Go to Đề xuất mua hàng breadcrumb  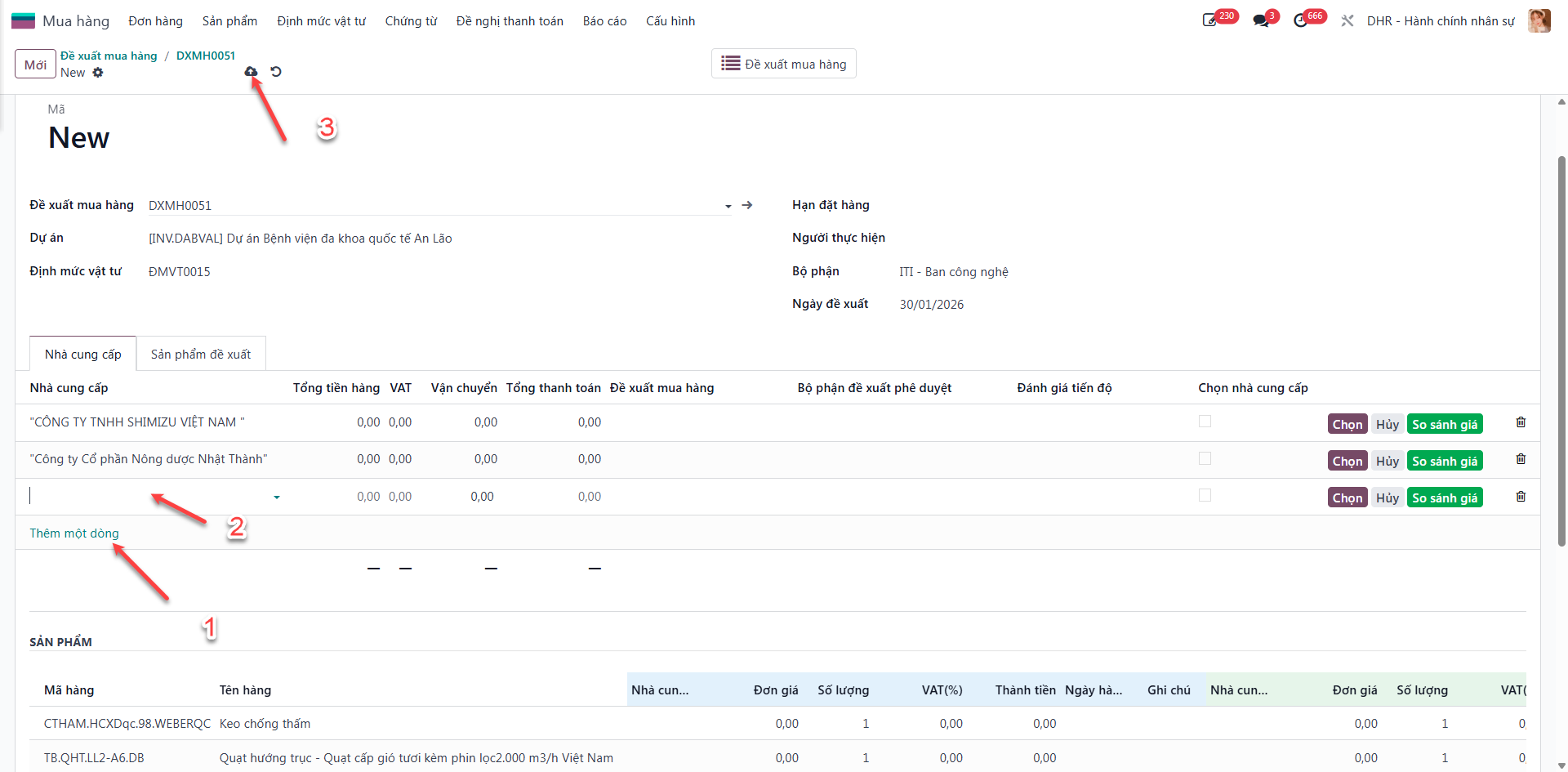109,56
